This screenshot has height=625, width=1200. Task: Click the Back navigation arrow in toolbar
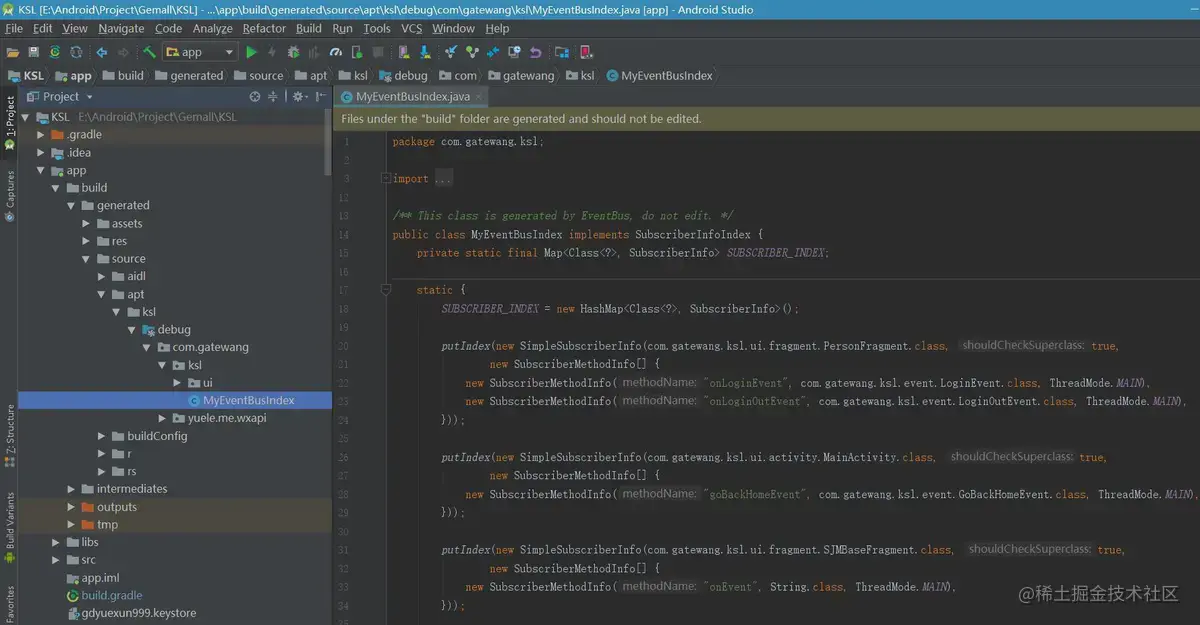(101, 52)
